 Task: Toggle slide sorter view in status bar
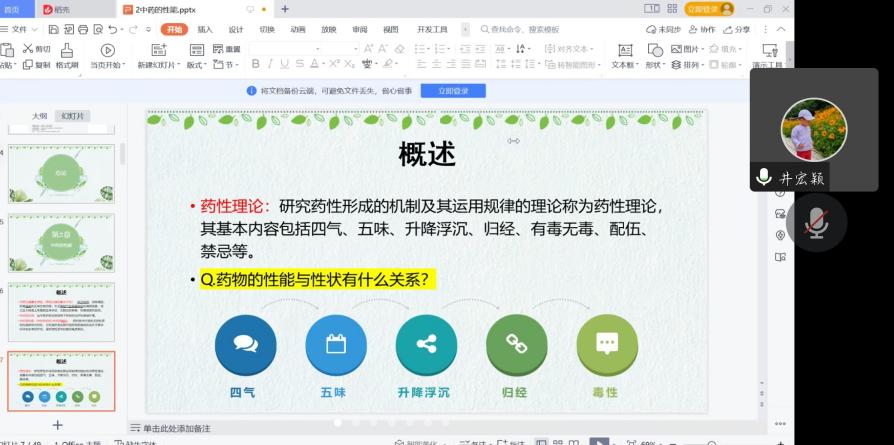(x=559, y=442)
